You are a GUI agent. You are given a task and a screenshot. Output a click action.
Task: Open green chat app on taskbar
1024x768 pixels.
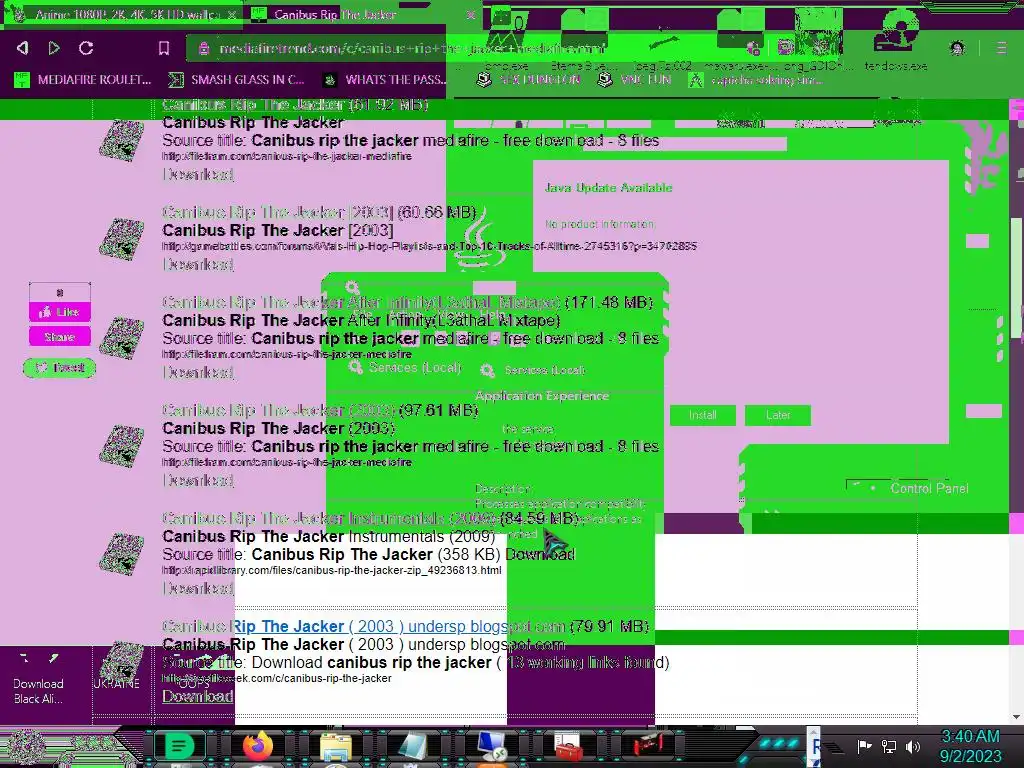pos(178,746)
